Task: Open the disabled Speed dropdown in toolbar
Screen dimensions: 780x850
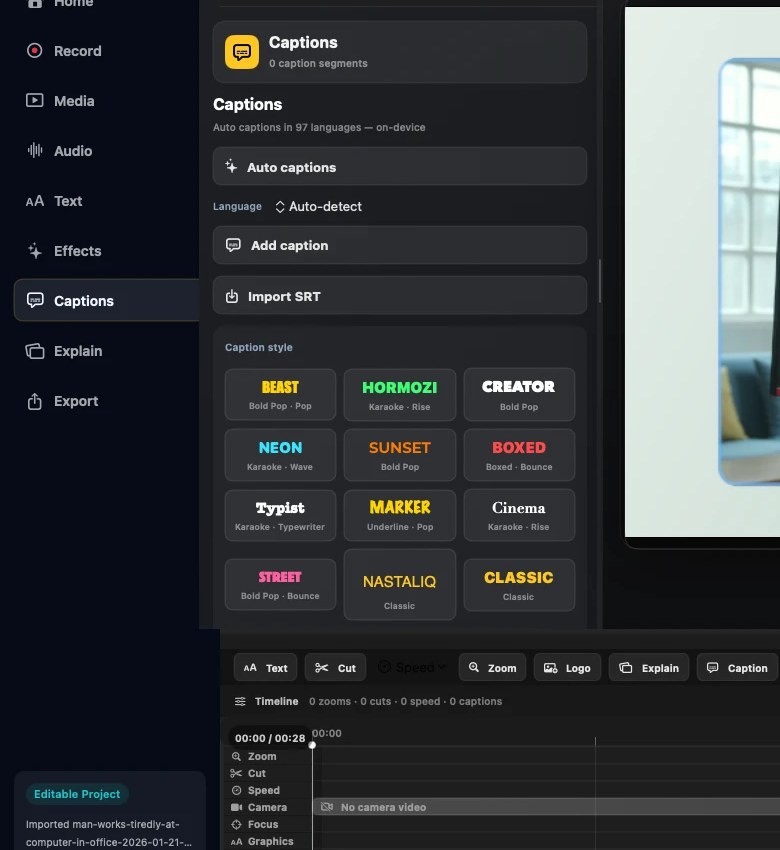Action: 412,667
